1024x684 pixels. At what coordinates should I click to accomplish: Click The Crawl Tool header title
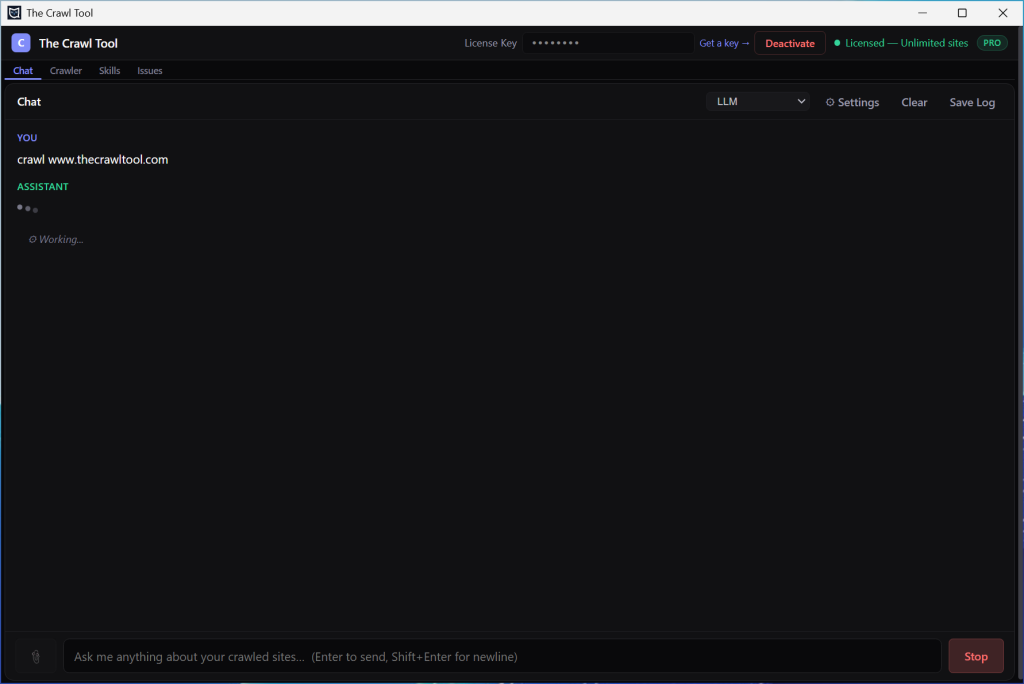[78, 43]
